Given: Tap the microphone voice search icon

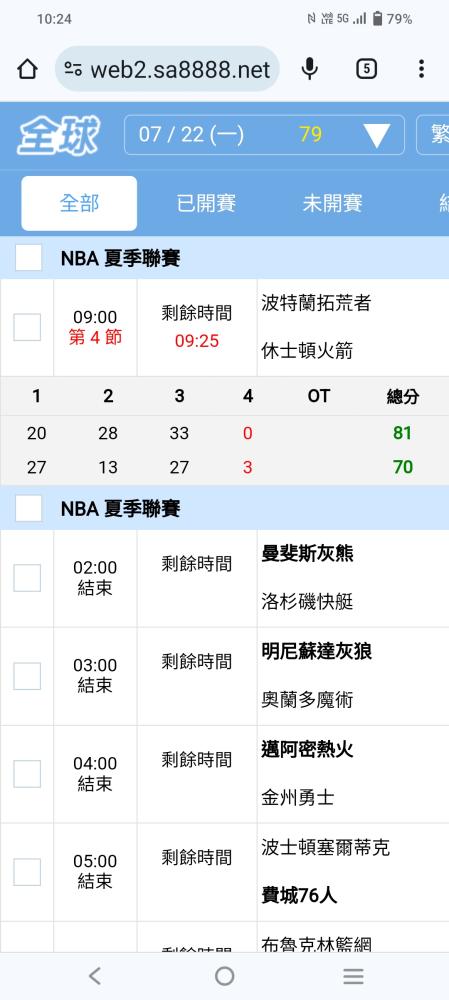Looking at the screenshot, I should 309,69.
